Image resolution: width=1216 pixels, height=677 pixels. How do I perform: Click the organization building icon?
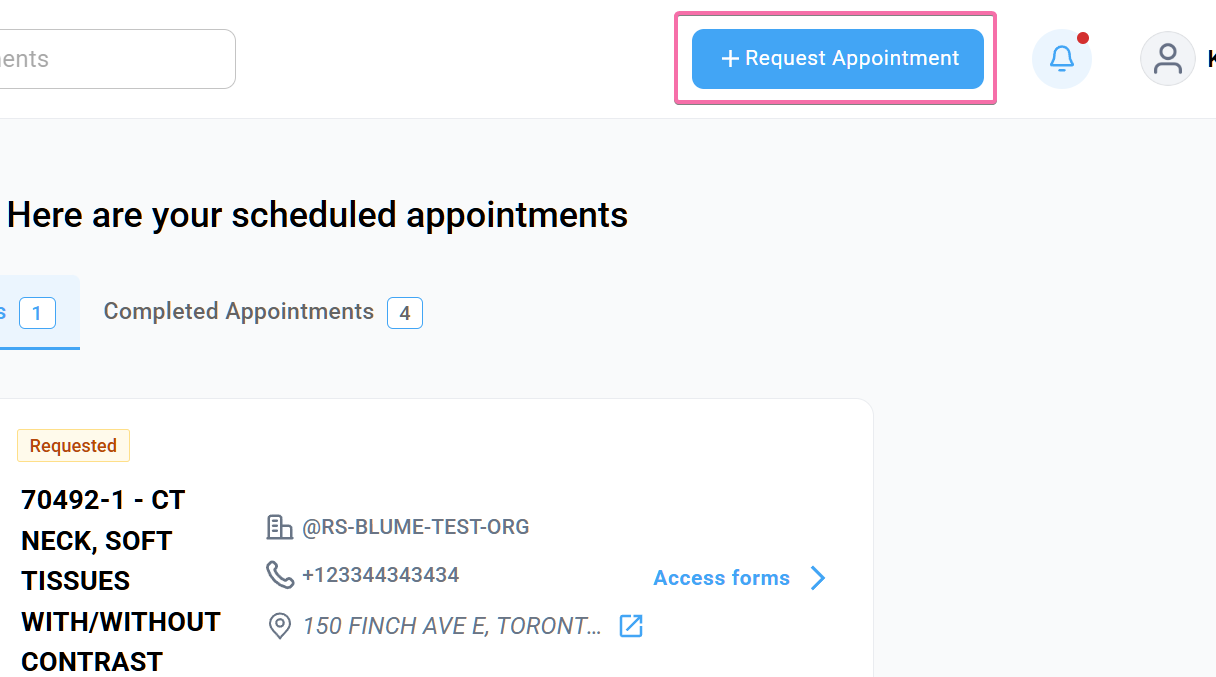pos(279,527)
